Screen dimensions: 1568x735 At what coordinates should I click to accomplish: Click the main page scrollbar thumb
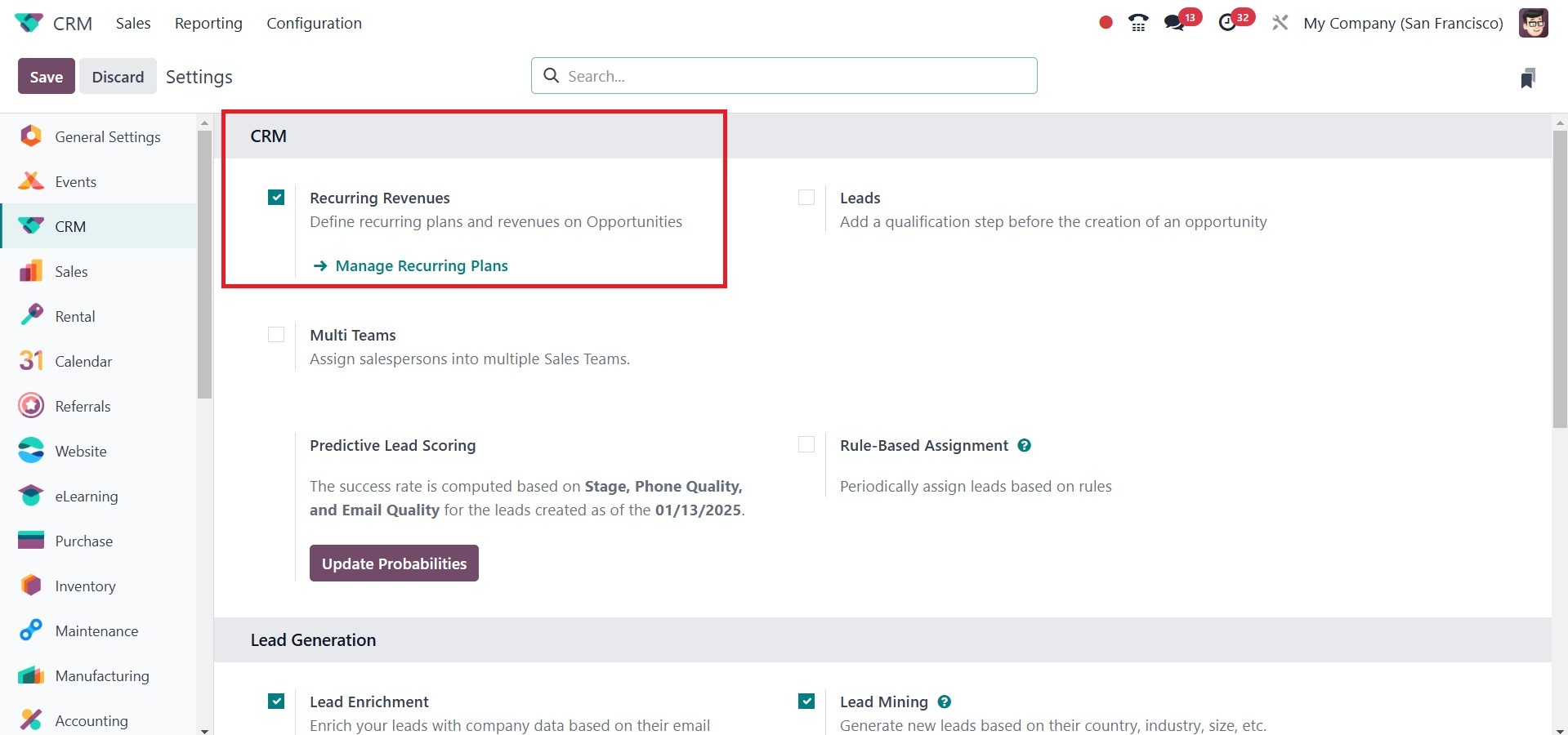tap(1560, 278)
